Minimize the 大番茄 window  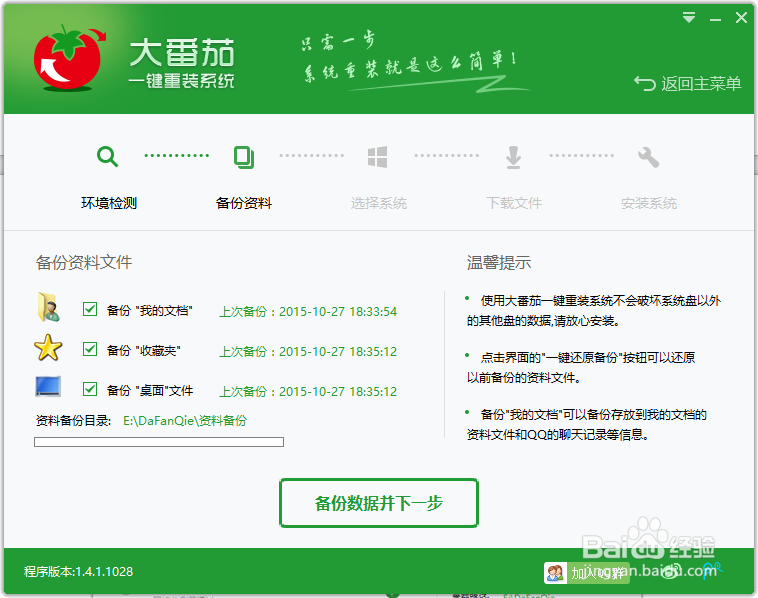715,20
